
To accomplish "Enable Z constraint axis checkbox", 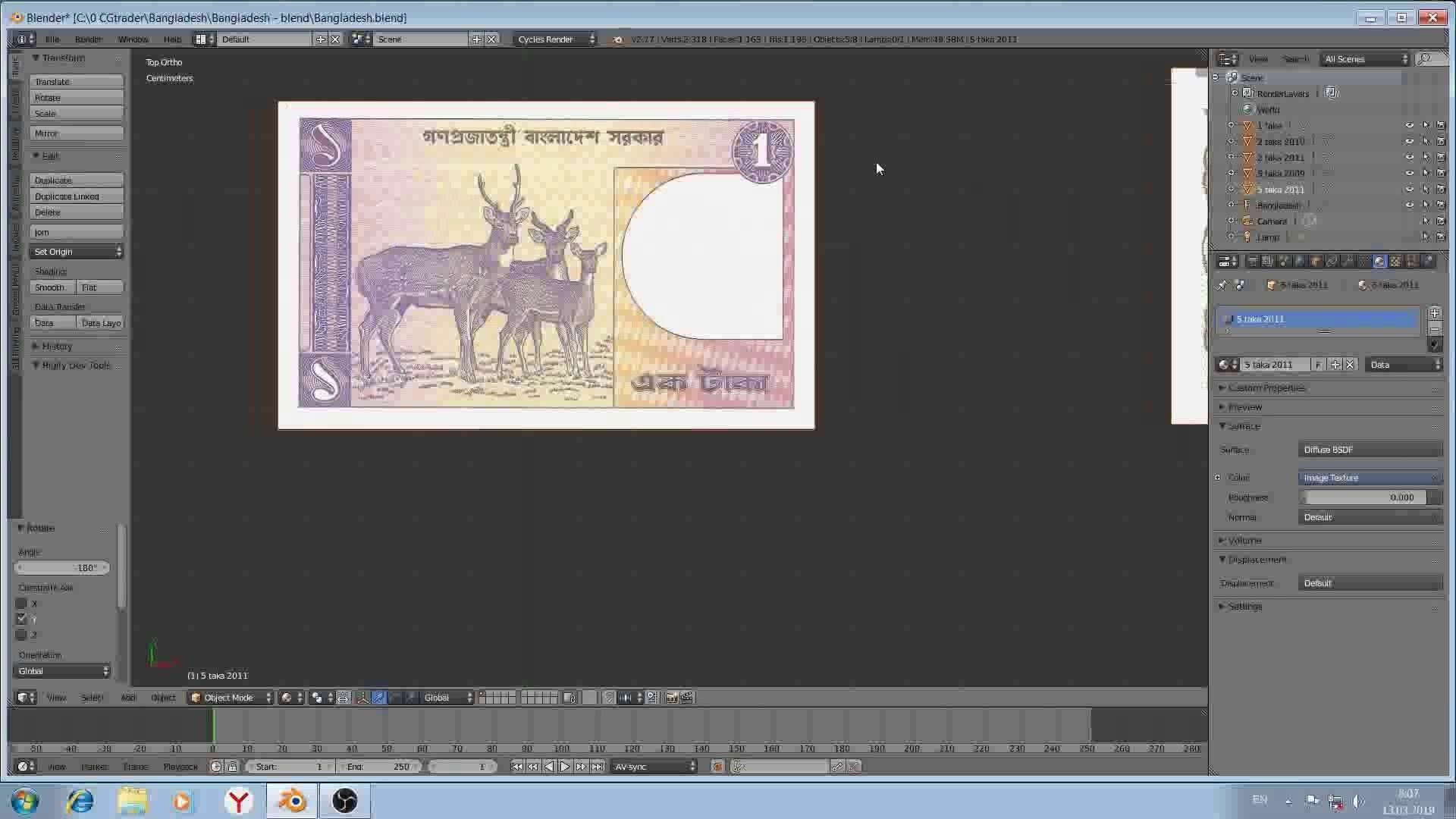I will (x=21, y=635).
